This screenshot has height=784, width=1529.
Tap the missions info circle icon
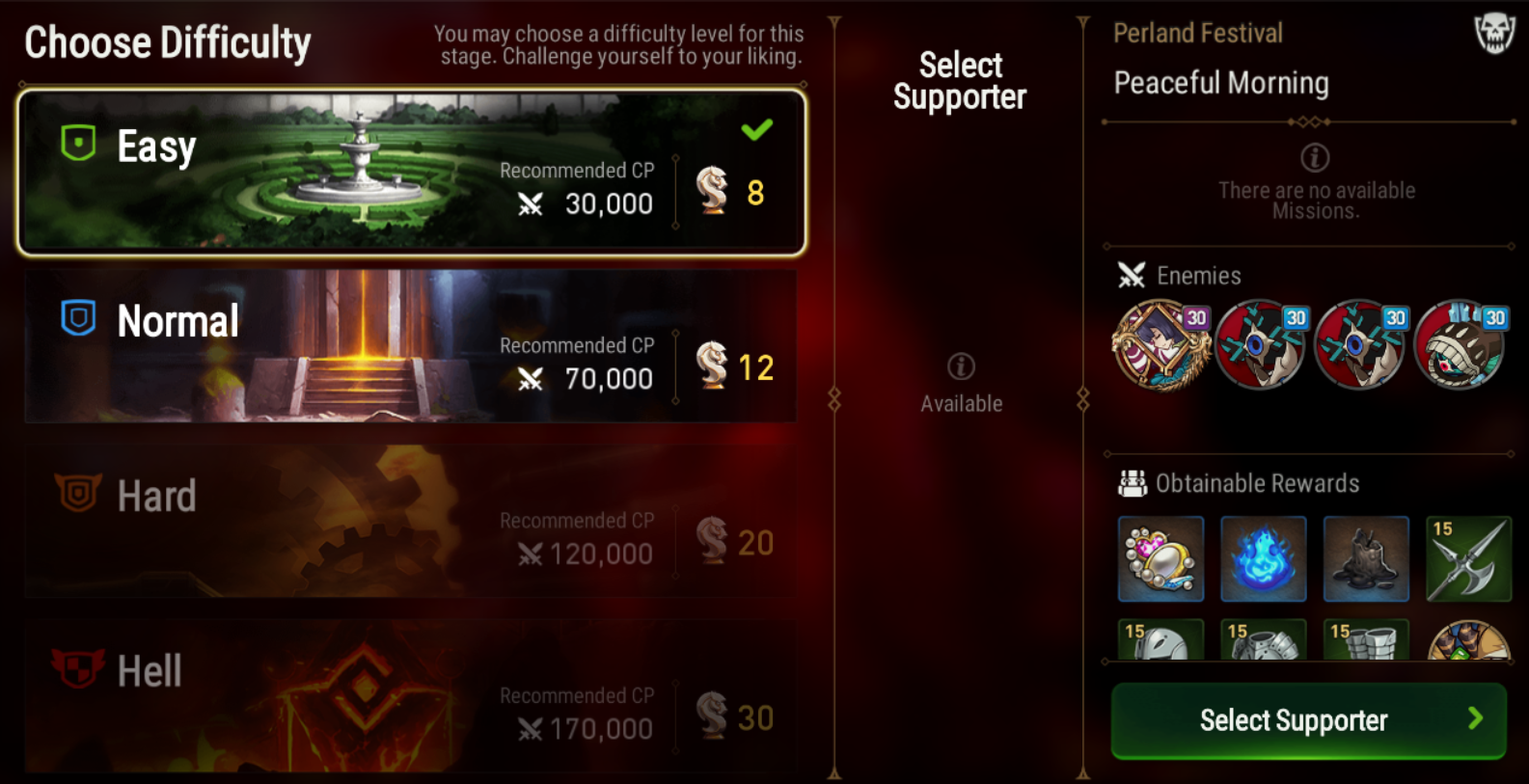click(1315, 157)
